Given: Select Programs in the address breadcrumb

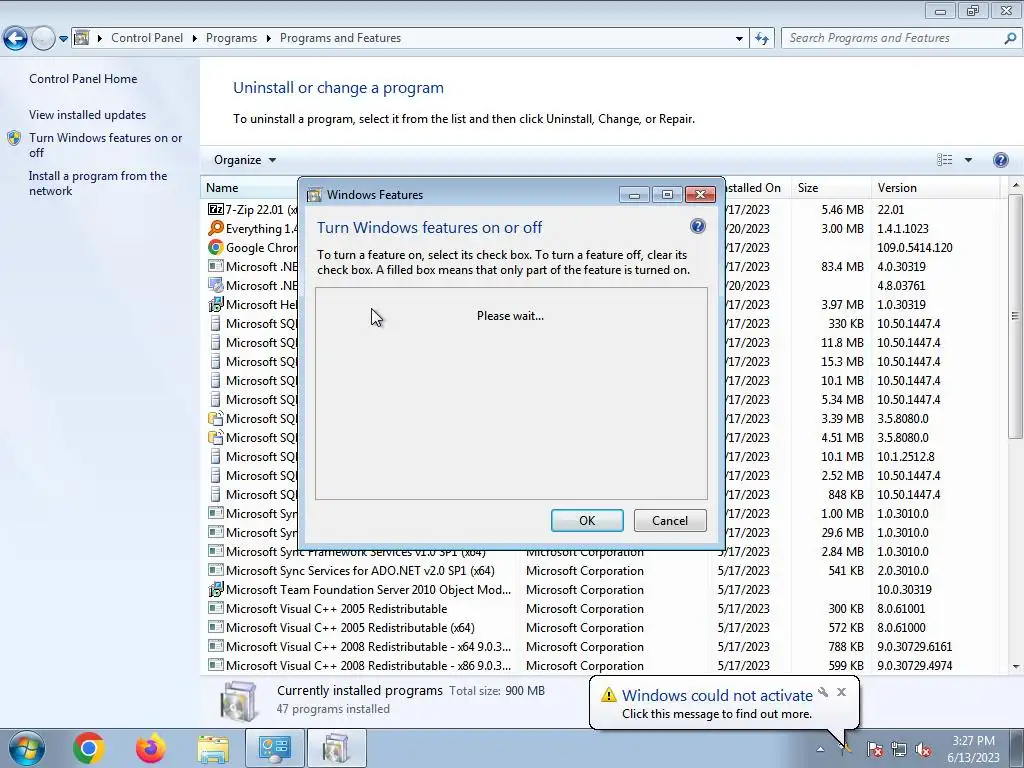Looking at the screenshot, I should click(231, 38).
